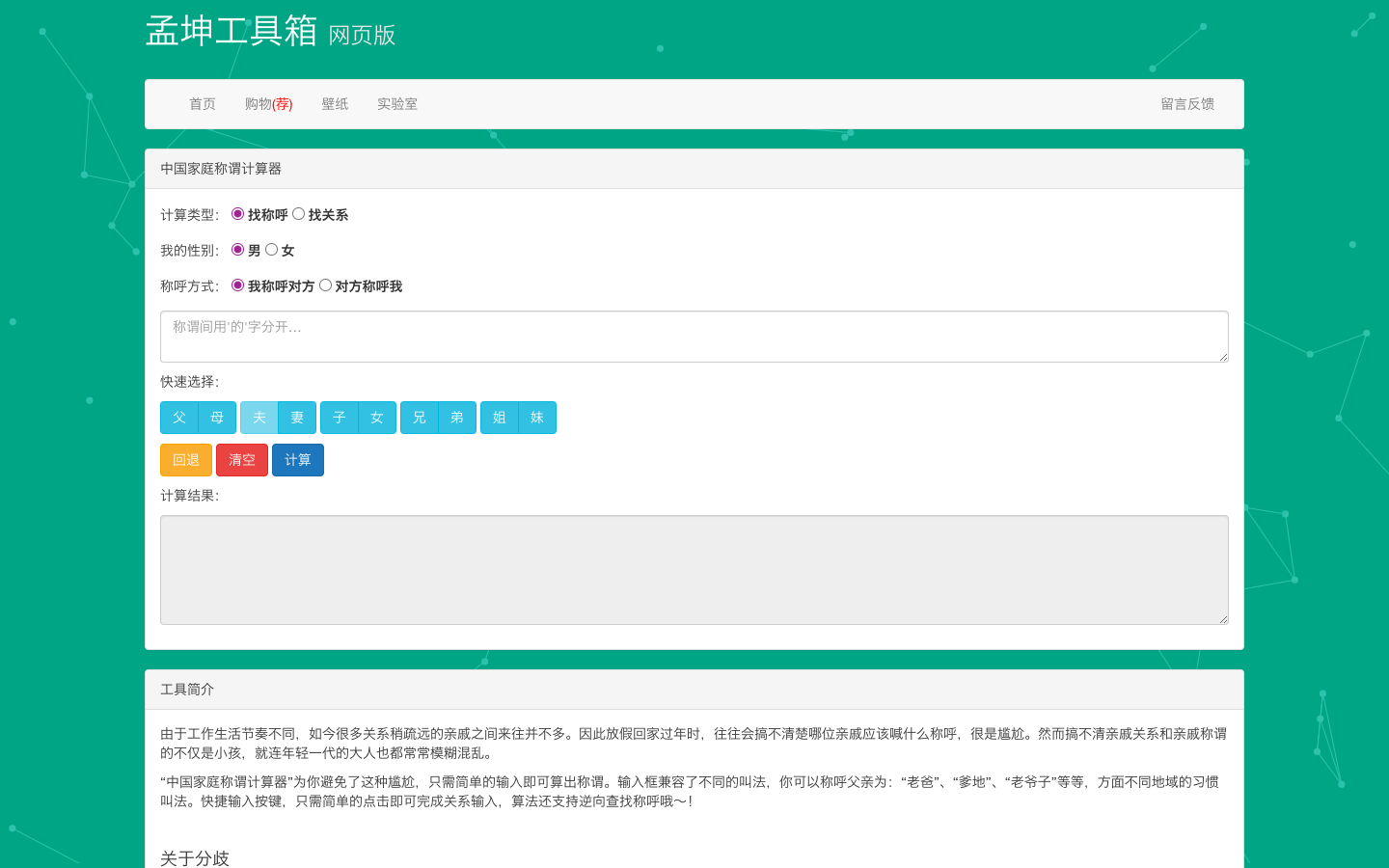Add 子 to the relation chain
The image size is (1389, 868).
[x=339, y=418]
